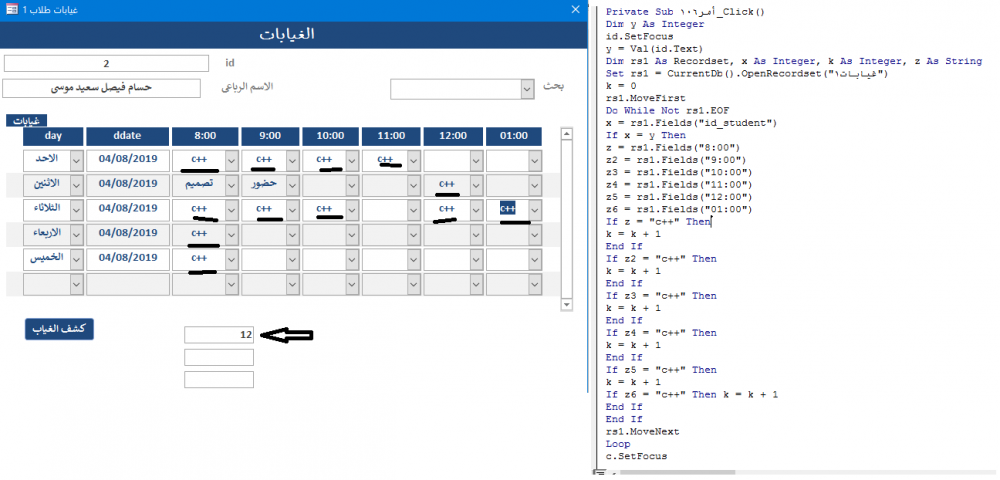Screen dimensions: 1000x480
Task: Click the highlighted c++ cell at 01:00
Action: (508, 209)
